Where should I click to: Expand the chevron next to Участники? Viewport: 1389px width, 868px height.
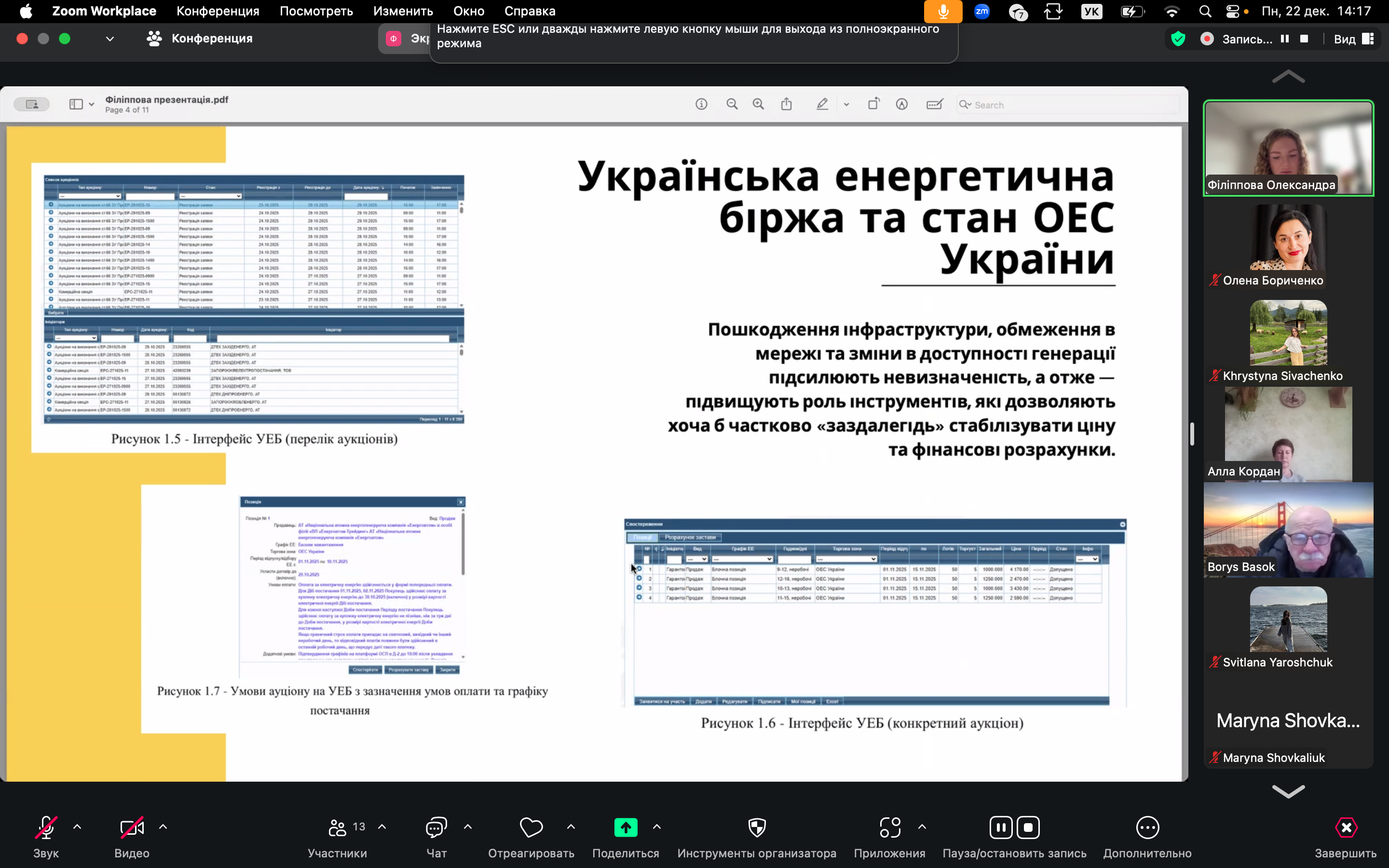(x=382, y=827)
